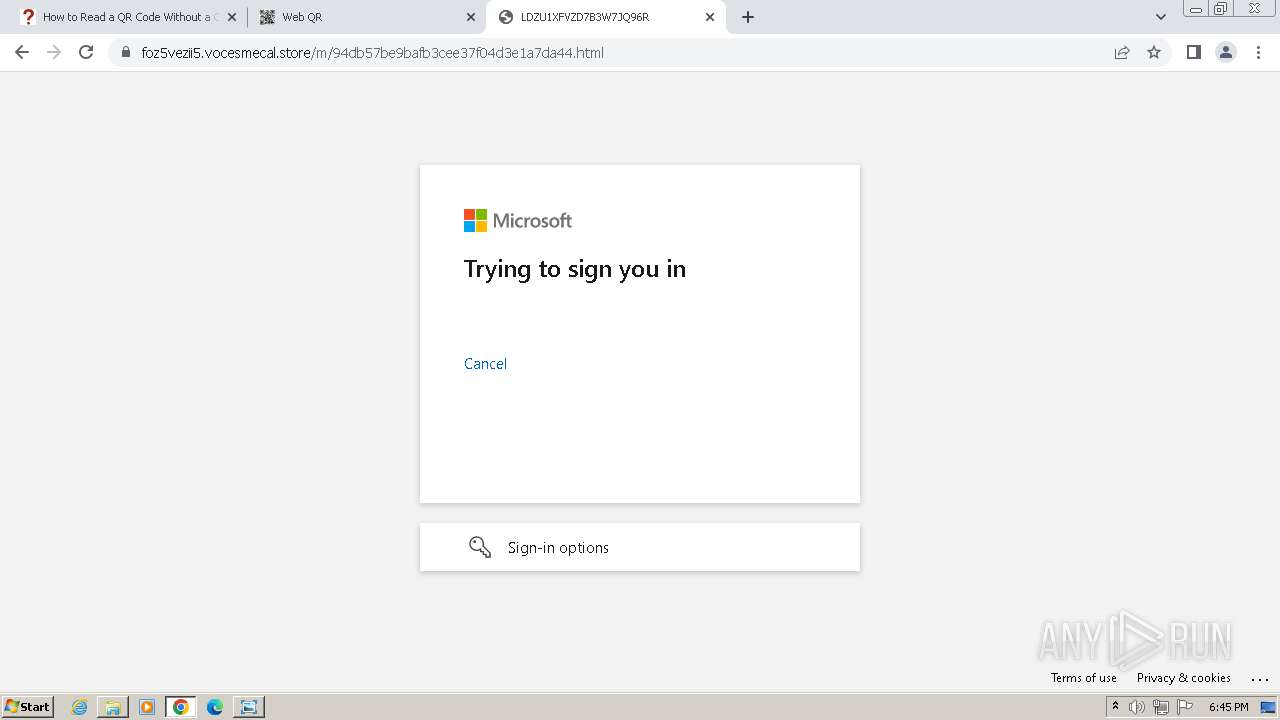Open a new browser tab
Image resolution: width=1280 pixels, height=720 pixels.
pos(748,17)
